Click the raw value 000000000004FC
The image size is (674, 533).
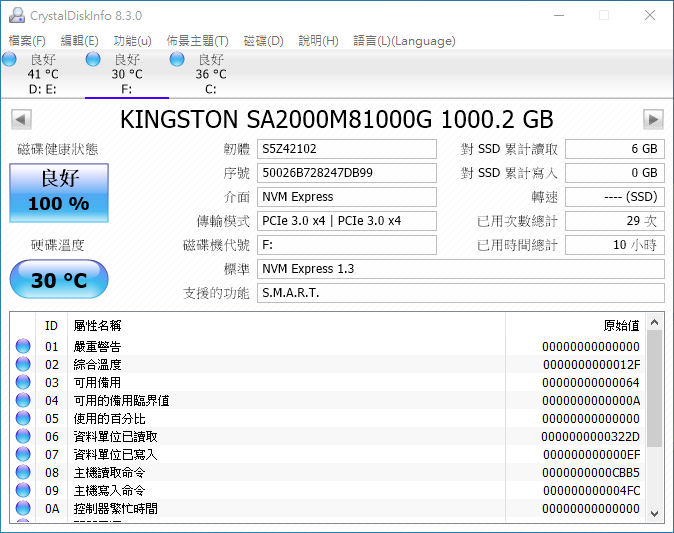click(x=591, y=491)
